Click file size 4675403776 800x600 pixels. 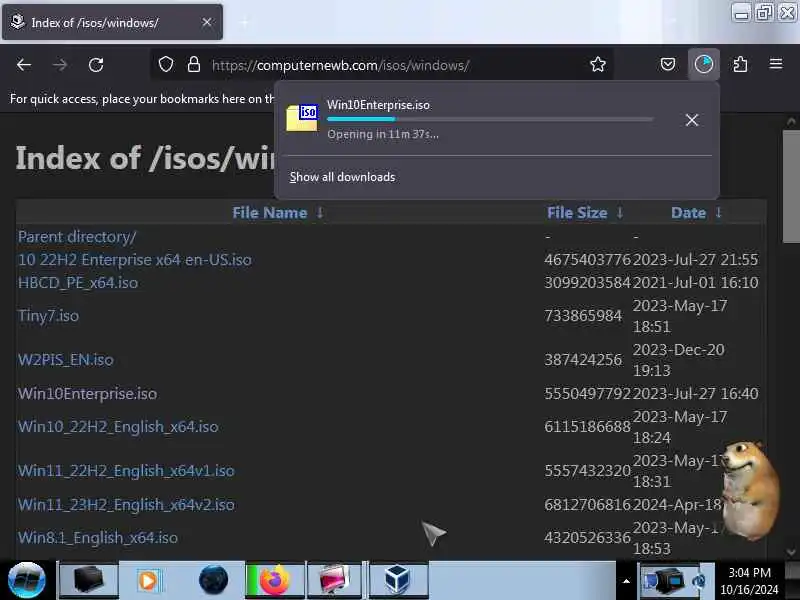pyautogui.click(x=587, y=260)
